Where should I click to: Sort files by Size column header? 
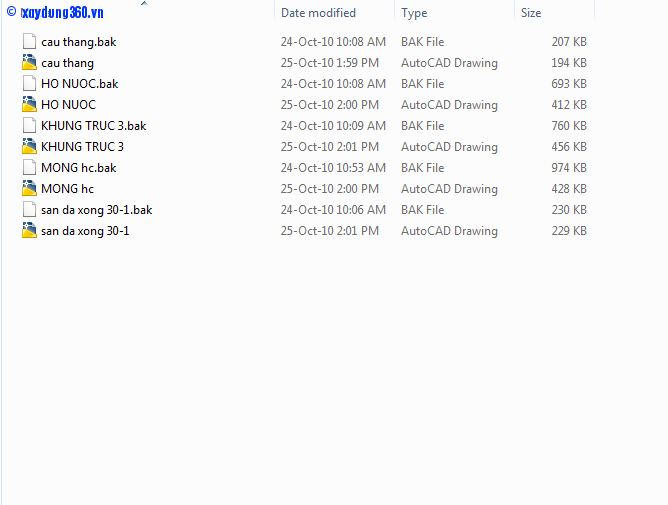pos(531,13)
